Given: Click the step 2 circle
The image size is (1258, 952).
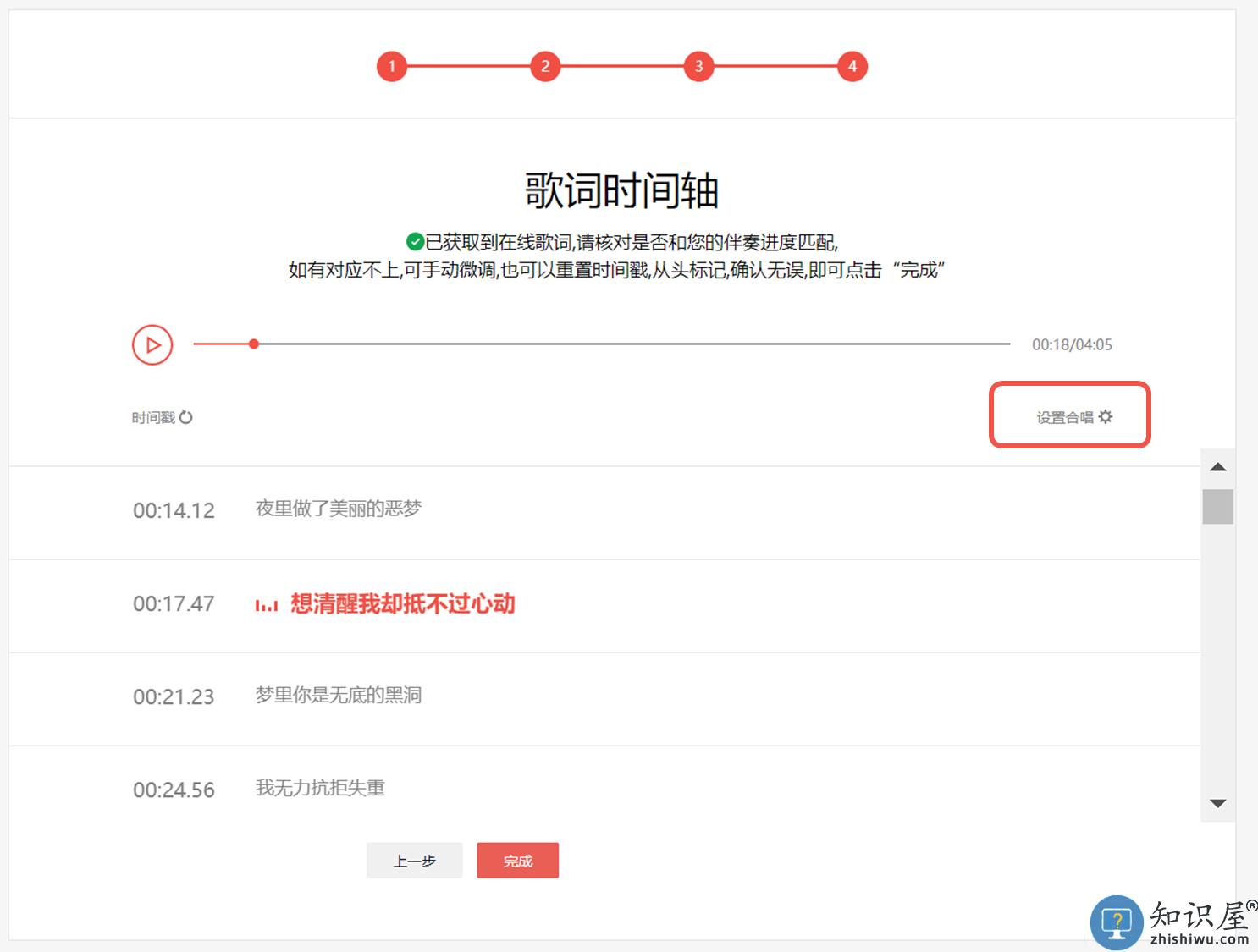Looking at the screenshot, I should coord(545,66).
